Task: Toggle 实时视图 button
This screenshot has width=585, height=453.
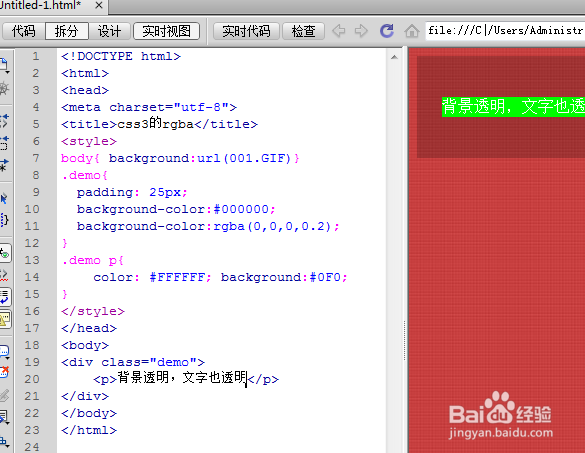Action: [166, 31]
